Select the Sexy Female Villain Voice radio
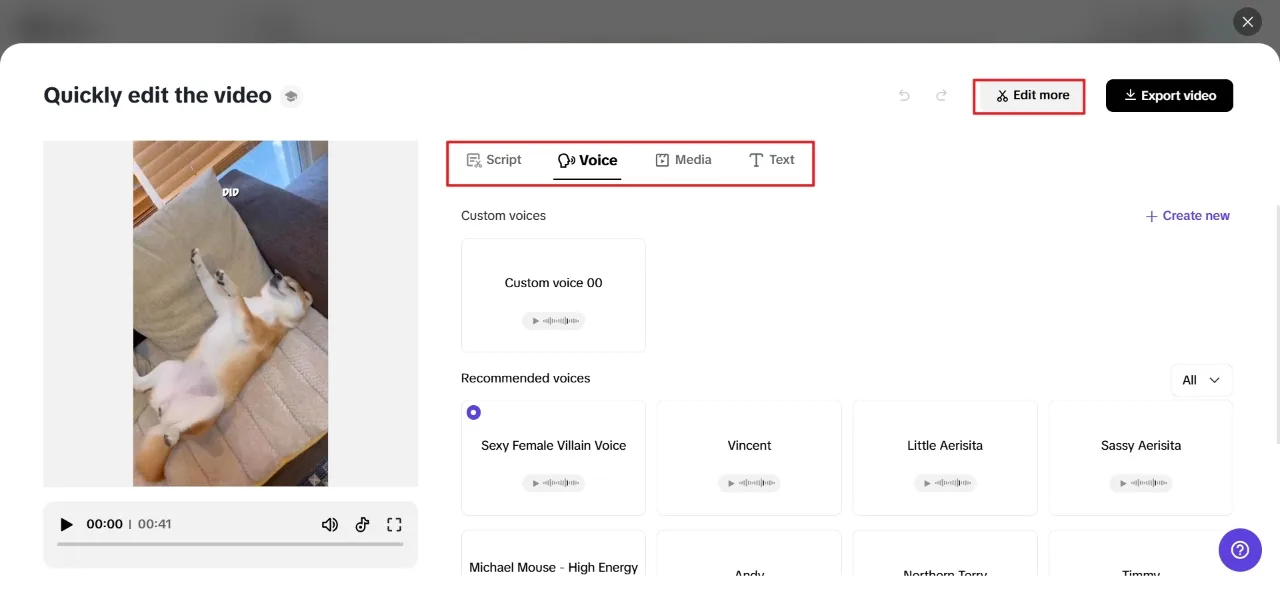Viewport: 1280px width, 589px height. [474, 412]
